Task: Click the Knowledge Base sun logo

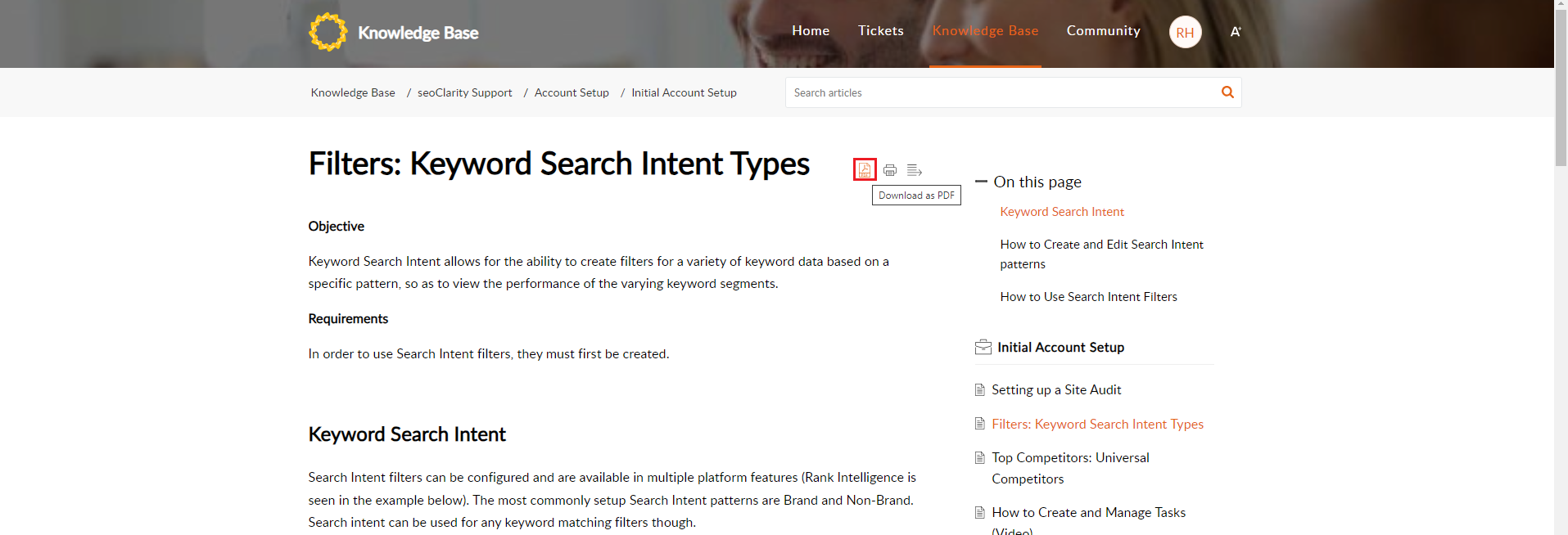Action: 328,33
